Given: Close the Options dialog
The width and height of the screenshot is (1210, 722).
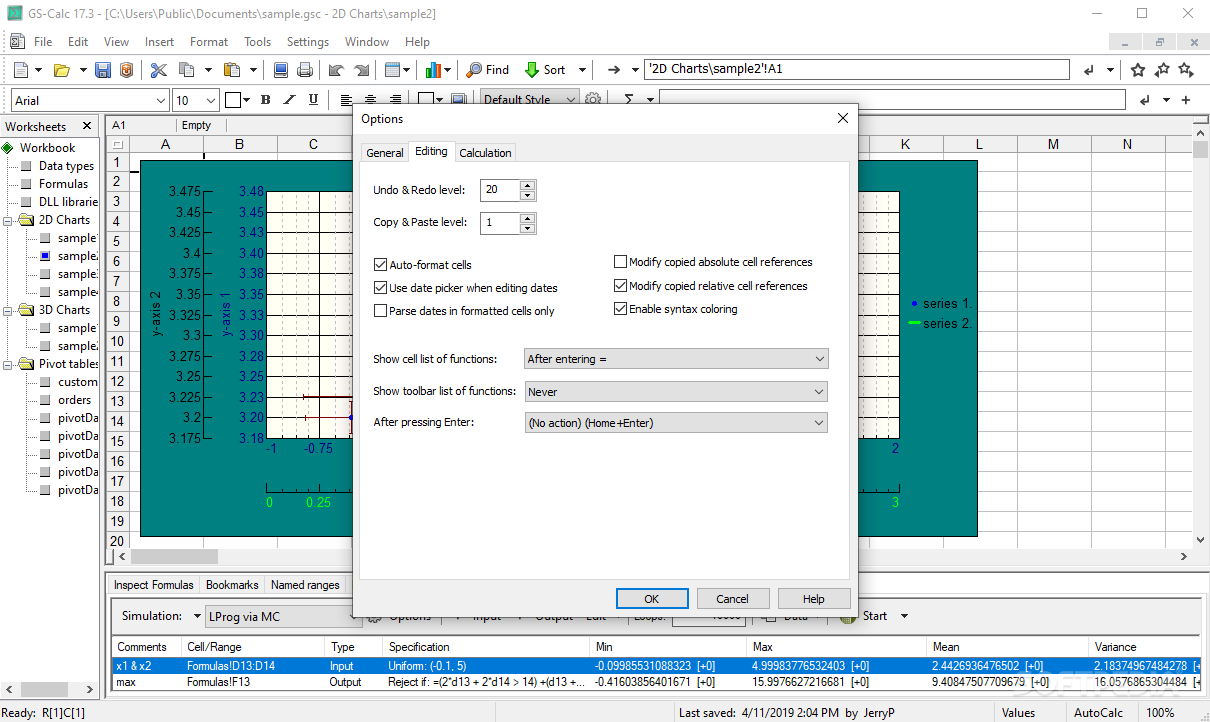Looking at the screenshot, I should pyautogui.click(x=842, y=118).
